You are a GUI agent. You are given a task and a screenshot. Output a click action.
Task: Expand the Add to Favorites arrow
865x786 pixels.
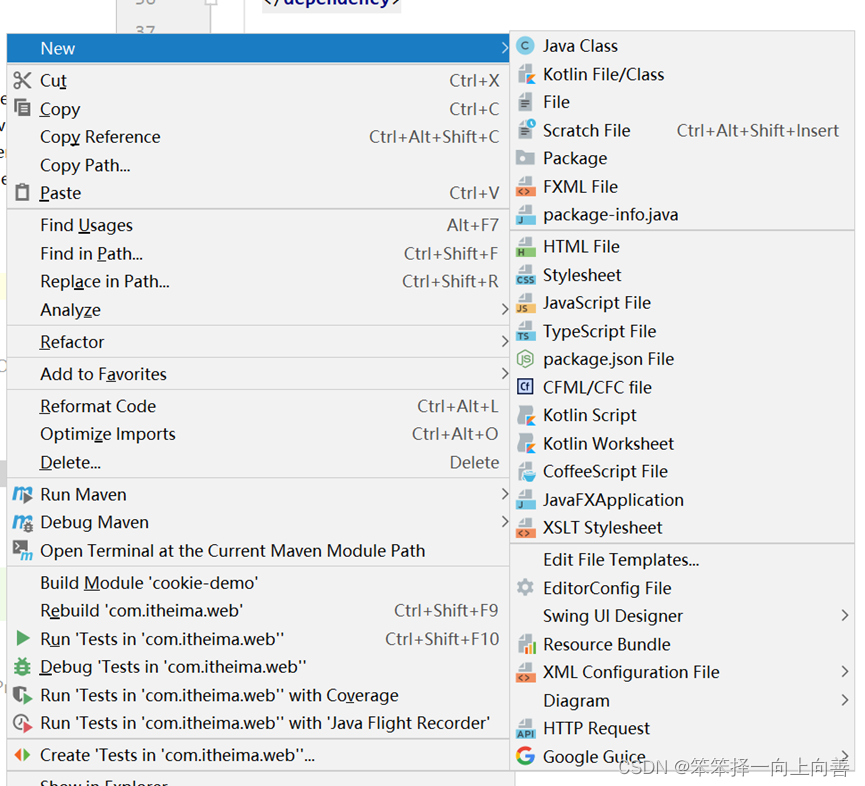[504, 373]
